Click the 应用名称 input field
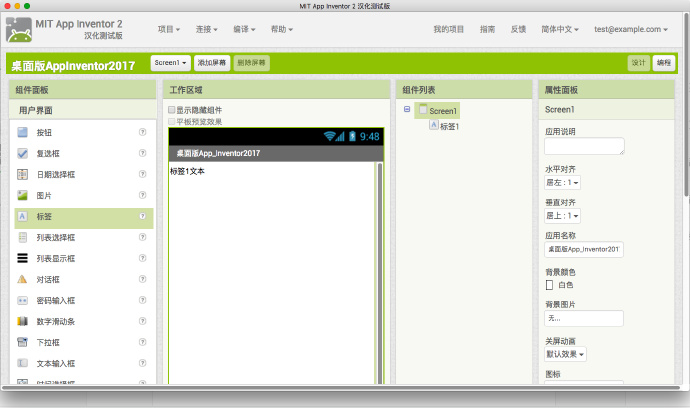 584,249
